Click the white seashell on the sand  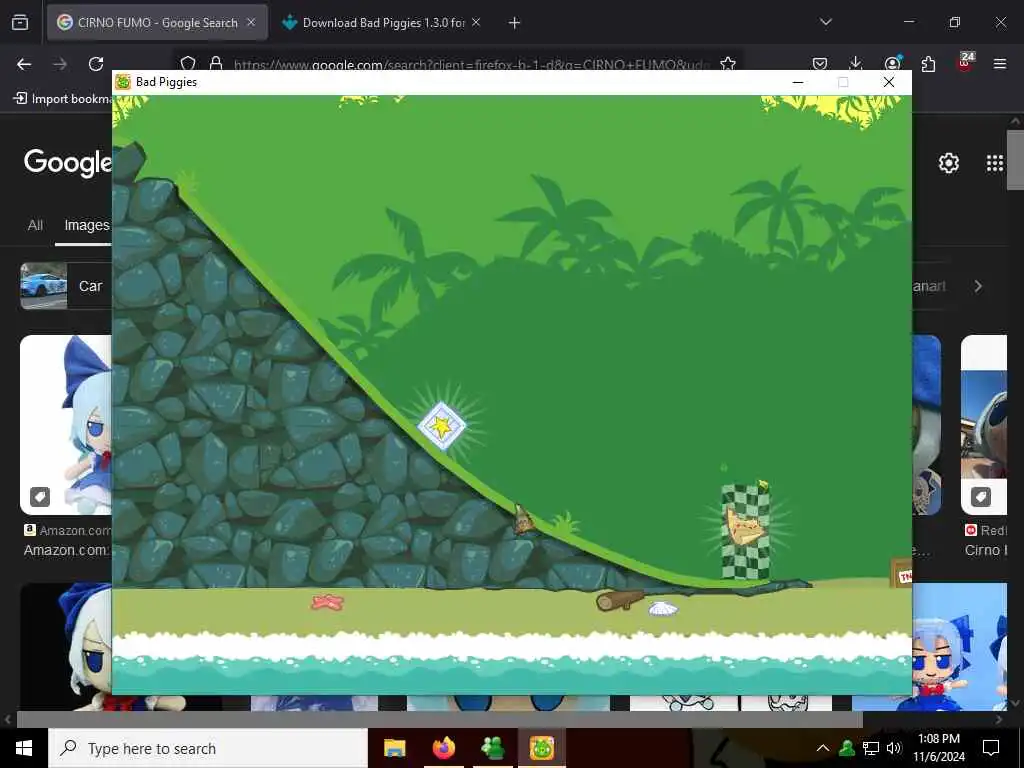pos(662,609)
